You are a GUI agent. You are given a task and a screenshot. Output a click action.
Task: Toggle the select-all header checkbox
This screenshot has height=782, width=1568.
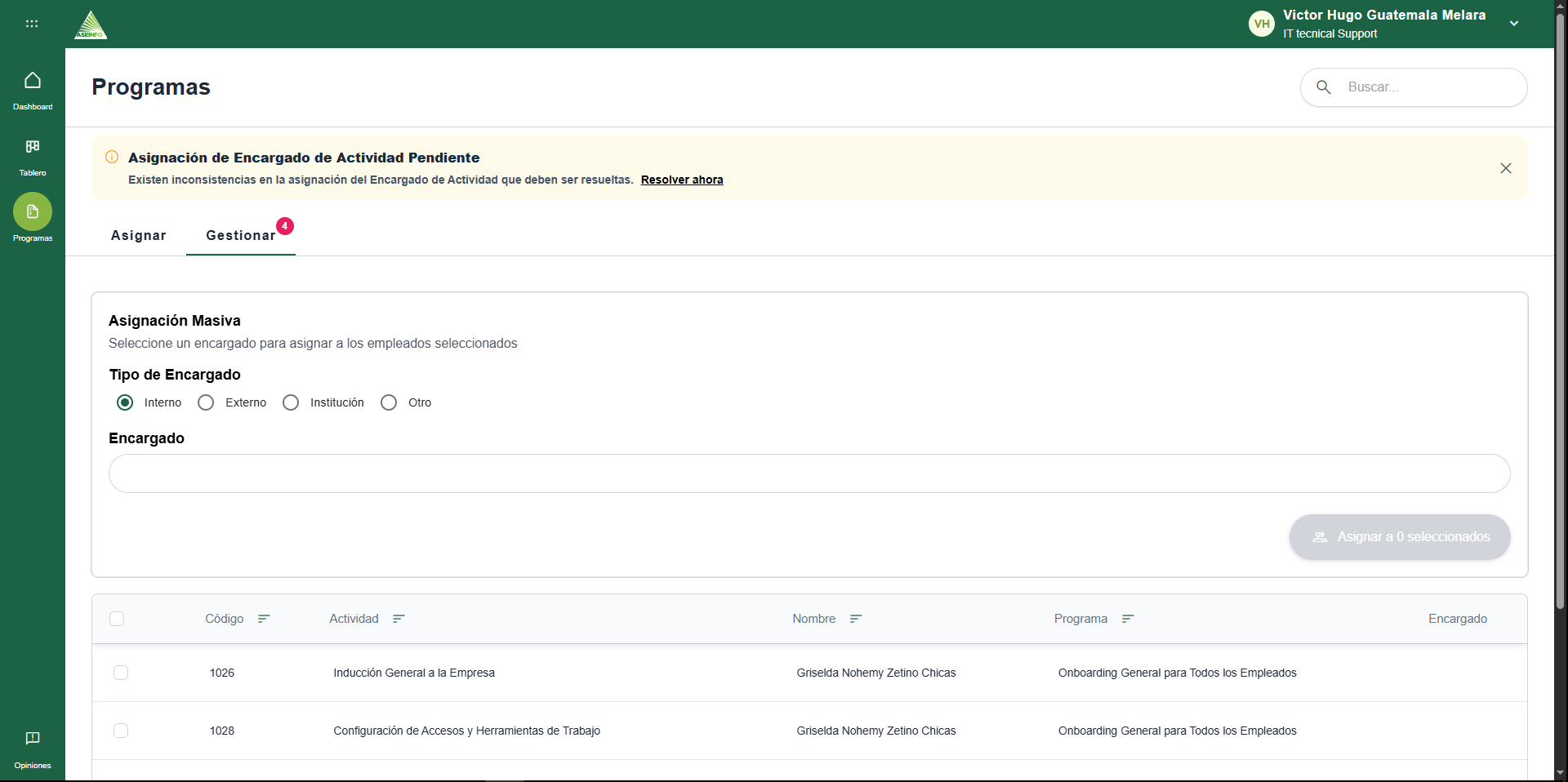pos(117,619)
